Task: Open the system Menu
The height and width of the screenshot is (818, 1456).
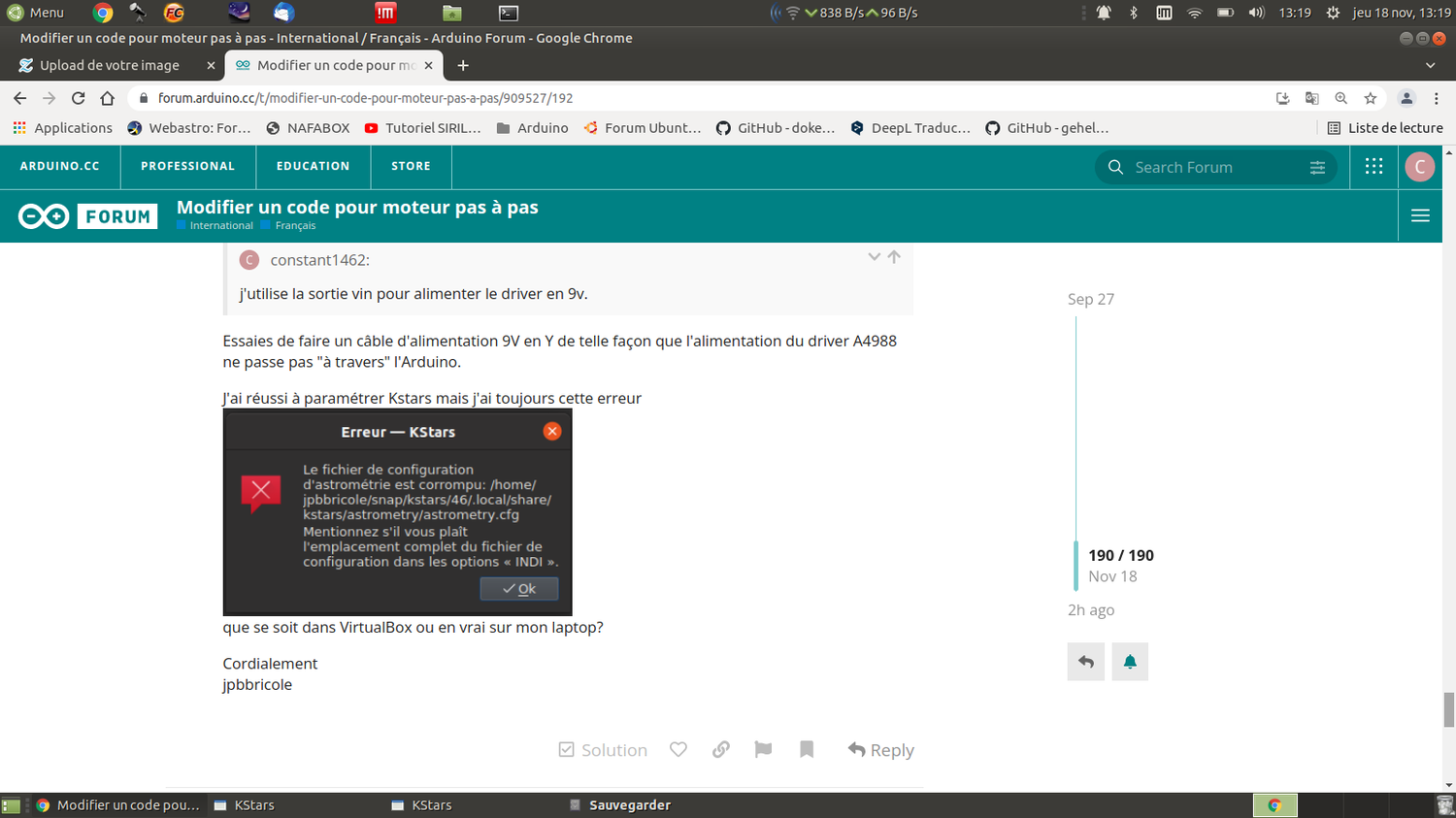Action: pos(35,13)
